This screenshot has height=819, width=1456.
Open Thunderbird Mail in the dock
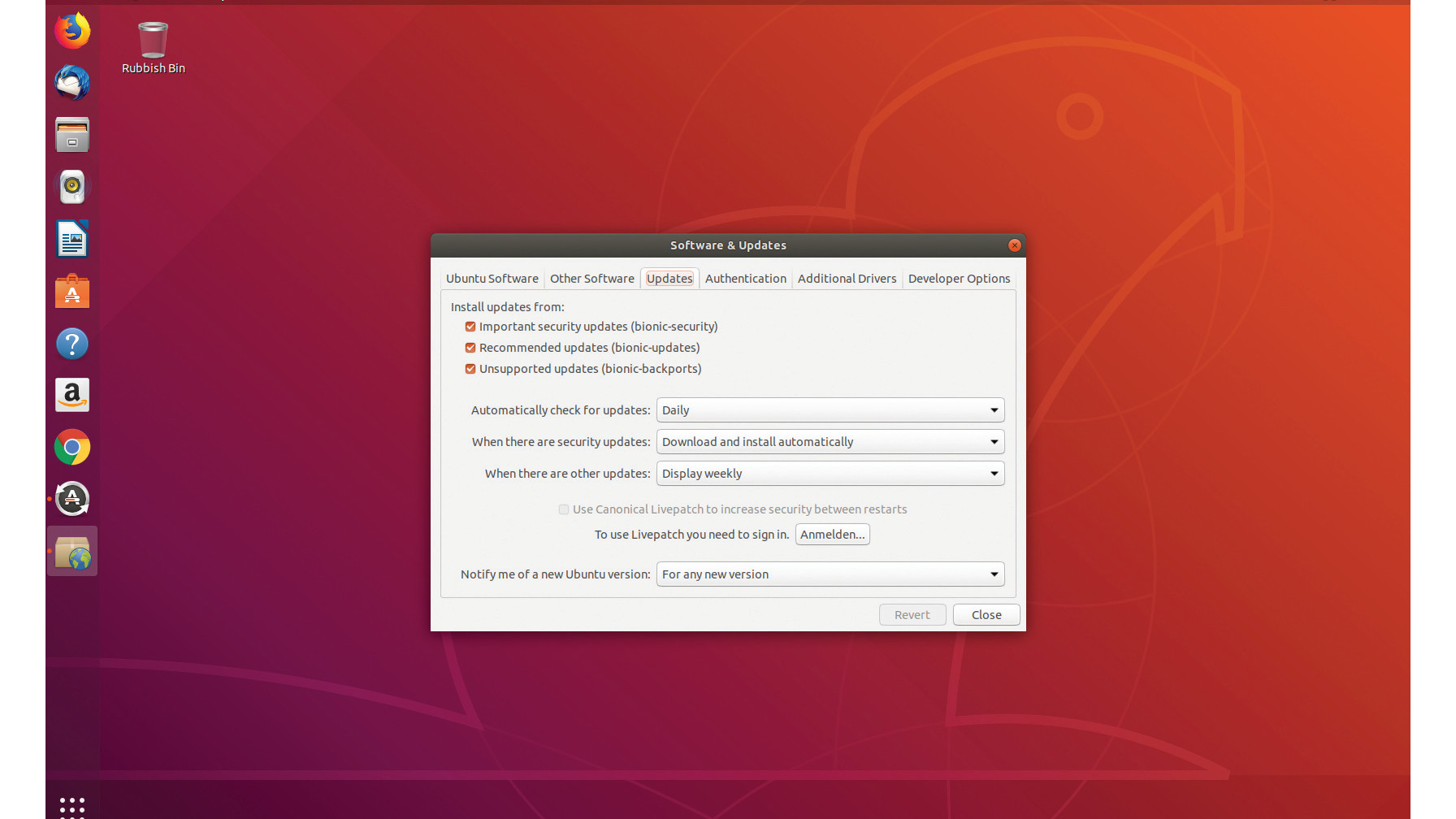pos(72,83)
